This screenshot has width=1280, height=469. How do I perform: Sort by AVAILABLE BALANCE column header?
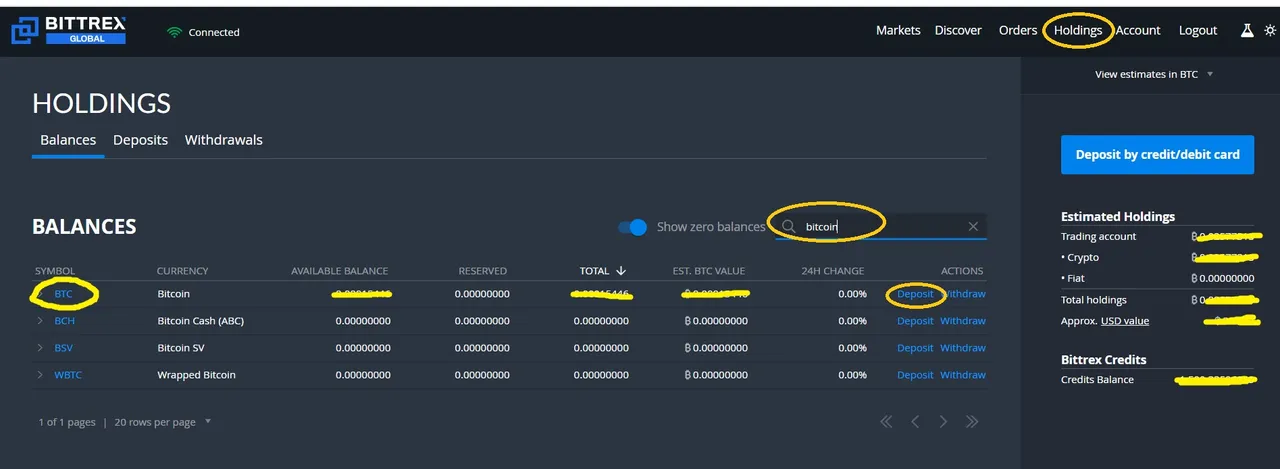(339, 271)
